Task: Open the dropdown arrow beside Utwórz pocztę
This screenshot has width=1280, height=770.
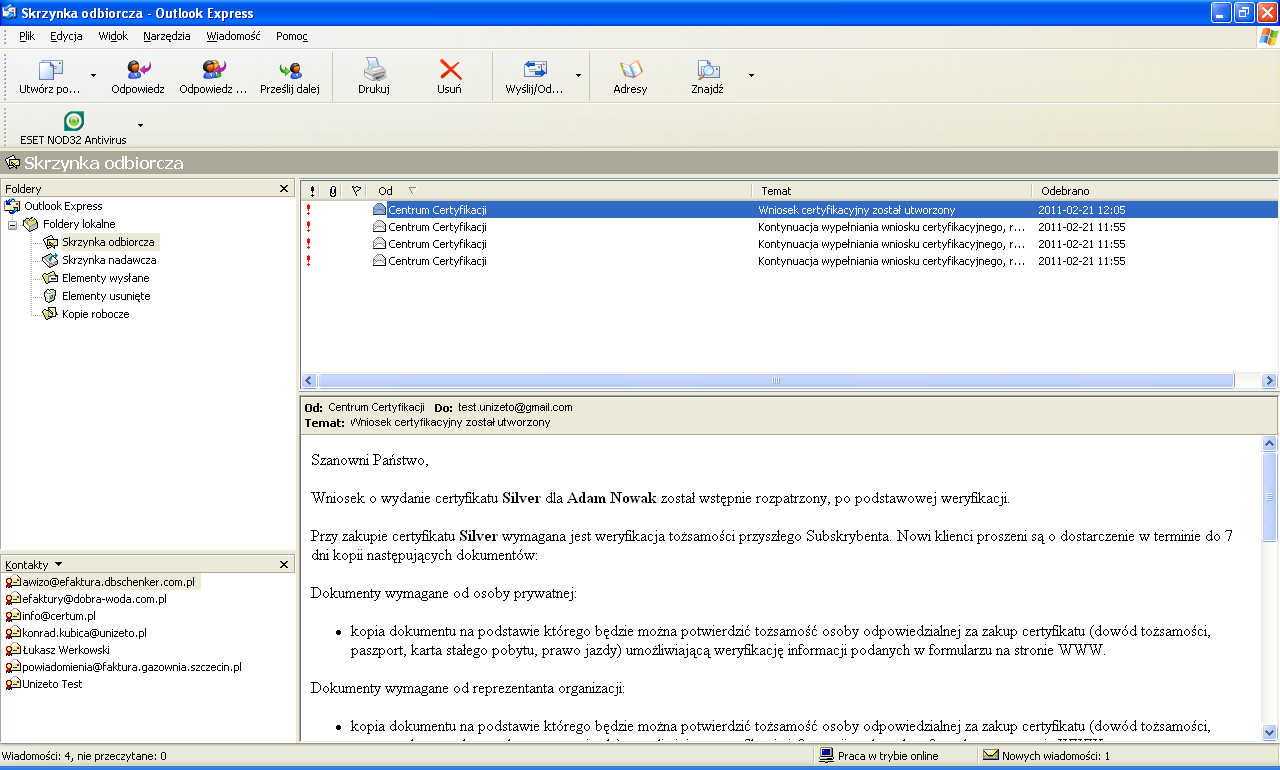Action: [93, 77]
